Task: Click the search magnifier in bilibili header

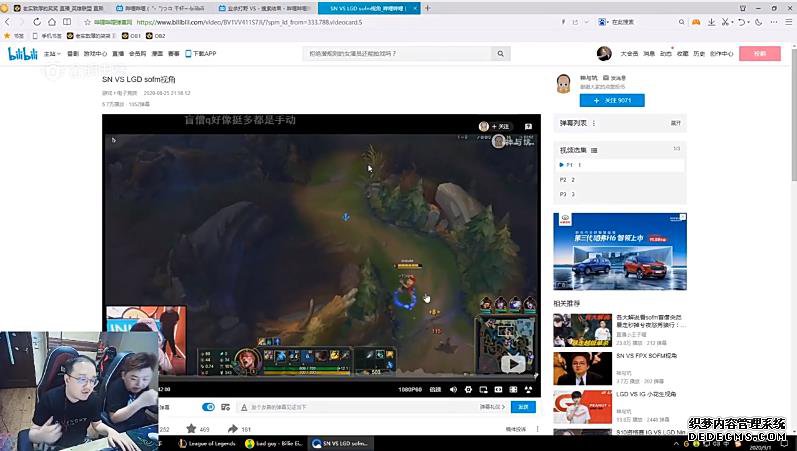Action: click(501, 53)
